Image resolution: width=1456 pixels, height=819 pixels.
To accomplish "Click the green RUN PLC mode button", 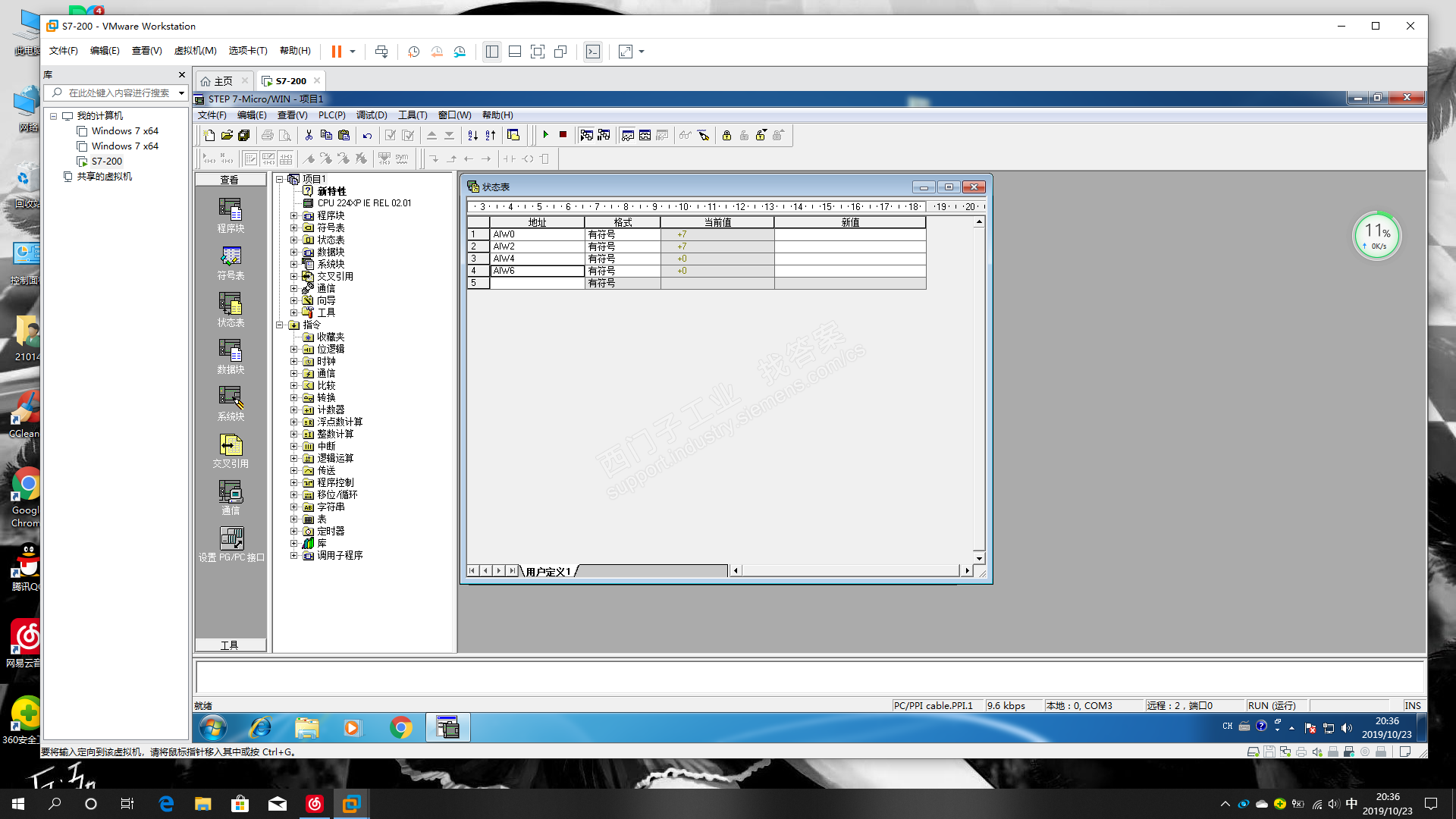I will click(545, 135).
